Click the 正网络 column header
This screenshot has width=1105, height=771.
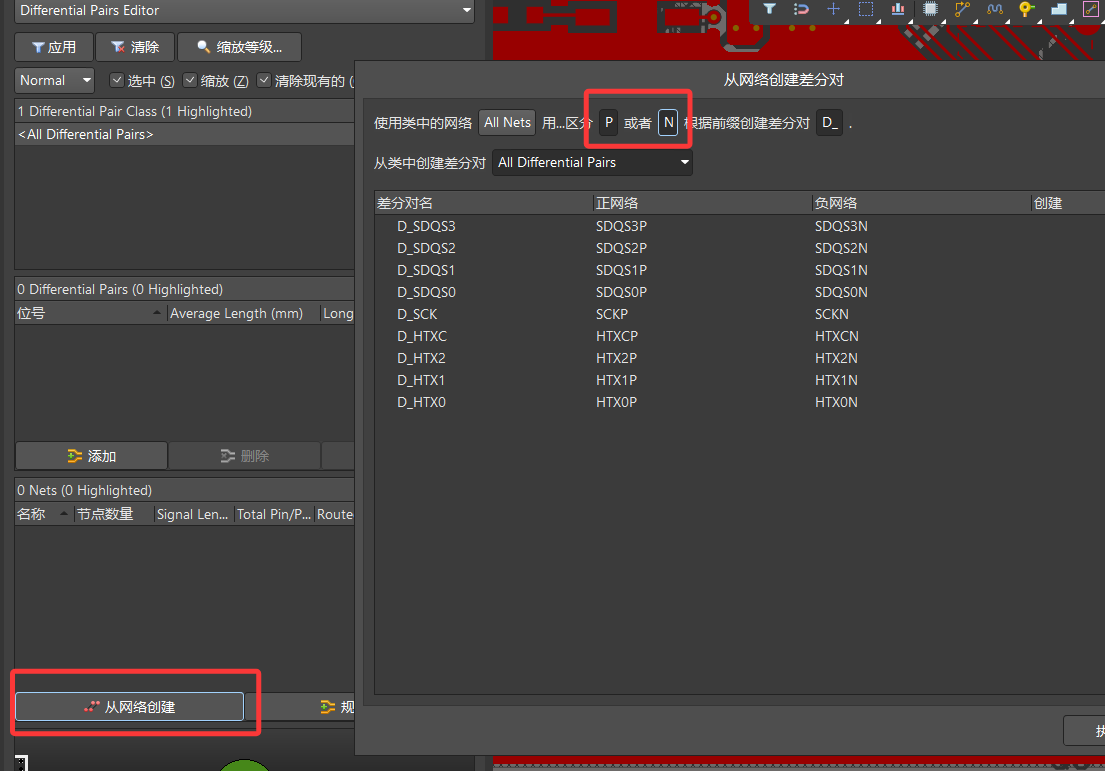point(703,203)
